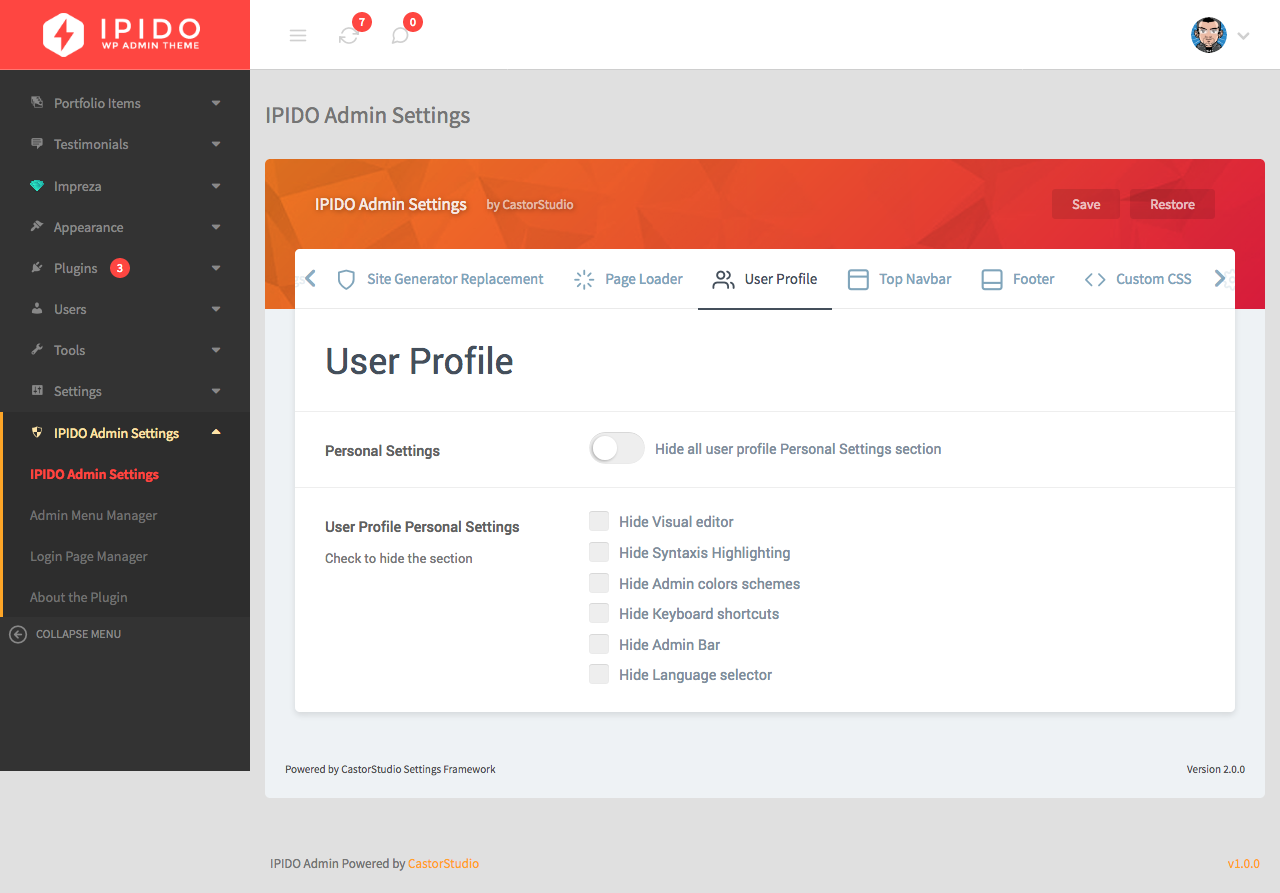1280x893 pixels.
Task: Click the Users person icon
Action: (x=37, y=309)
